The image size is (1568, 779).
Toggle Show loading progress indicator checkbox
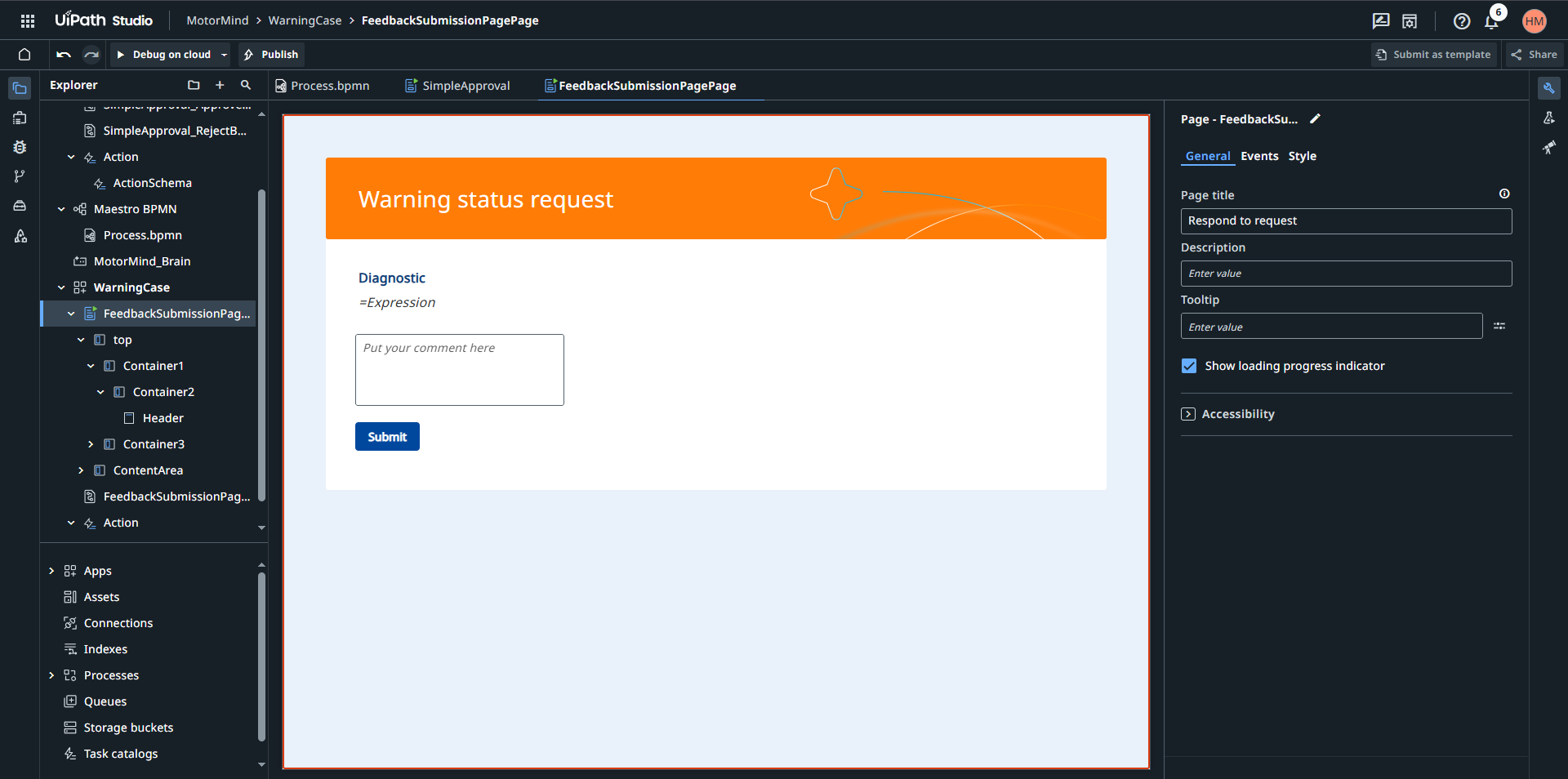click(x=1189, y=366)
